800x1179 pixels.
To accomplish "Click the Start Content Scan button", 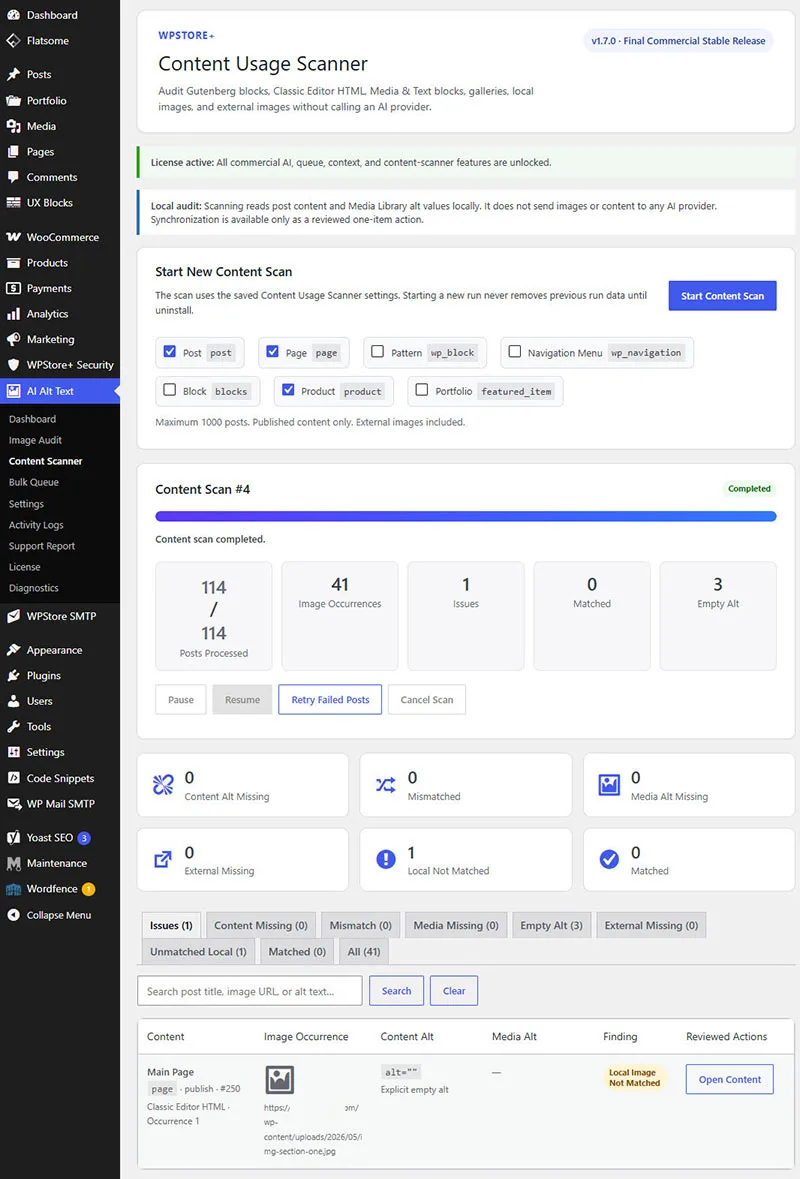I will click(722, 296).
